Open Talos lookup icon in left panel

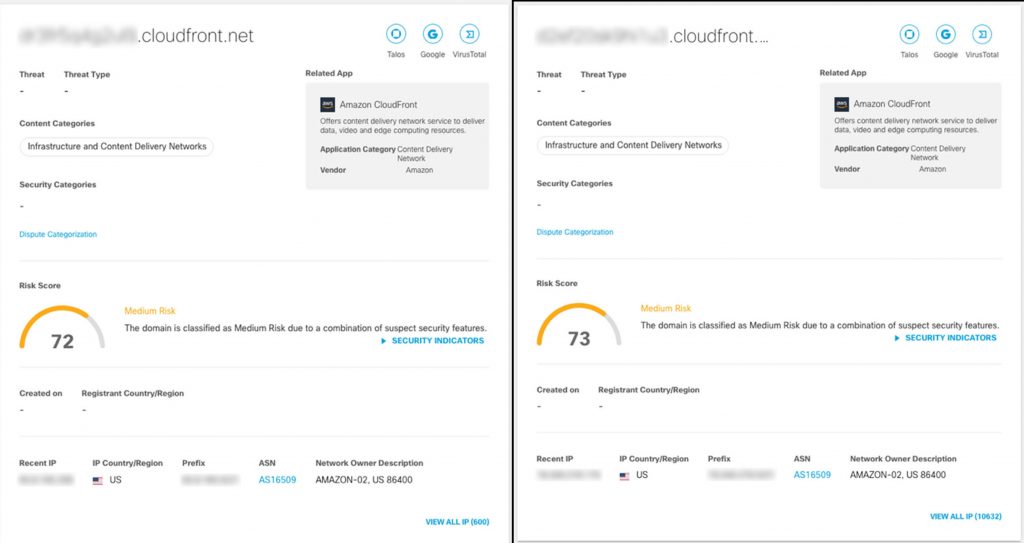[x=395, y=34]
